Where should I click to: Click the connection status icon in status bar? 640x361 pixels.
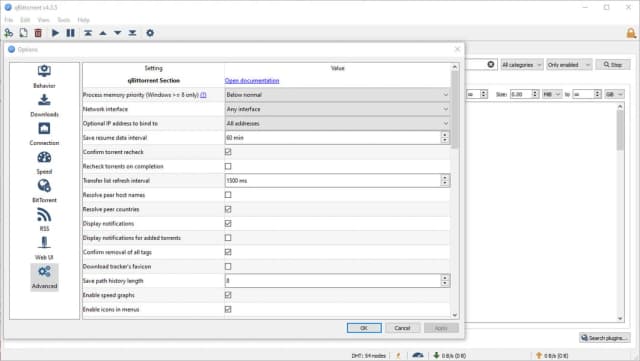click(398, 356)
